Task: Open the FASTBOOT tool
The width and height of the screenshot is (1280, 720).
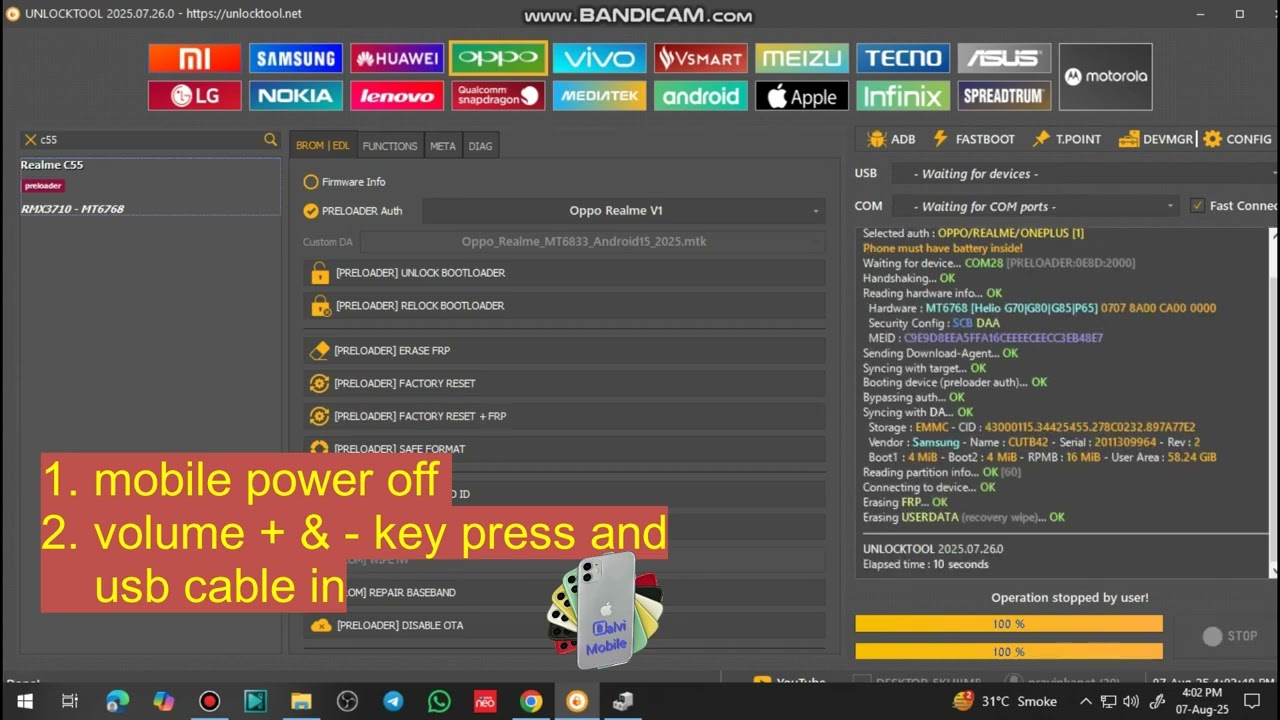Action: click(x=973, y=139)
